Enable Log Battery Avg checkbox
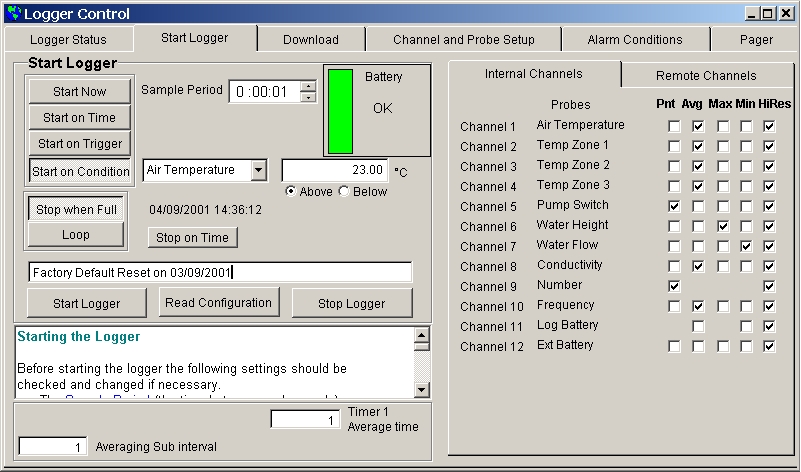Screen dimensions: 801x472 coord(698,326)
